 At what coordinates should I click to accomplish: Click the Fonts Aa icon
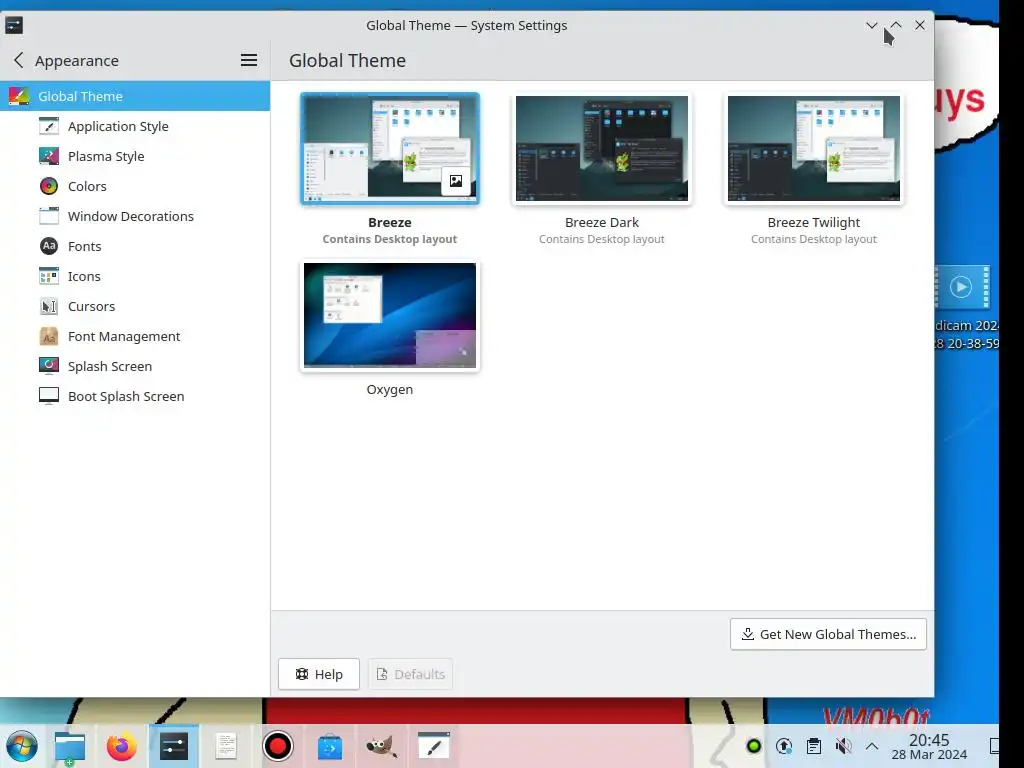(x=49, y=246)
